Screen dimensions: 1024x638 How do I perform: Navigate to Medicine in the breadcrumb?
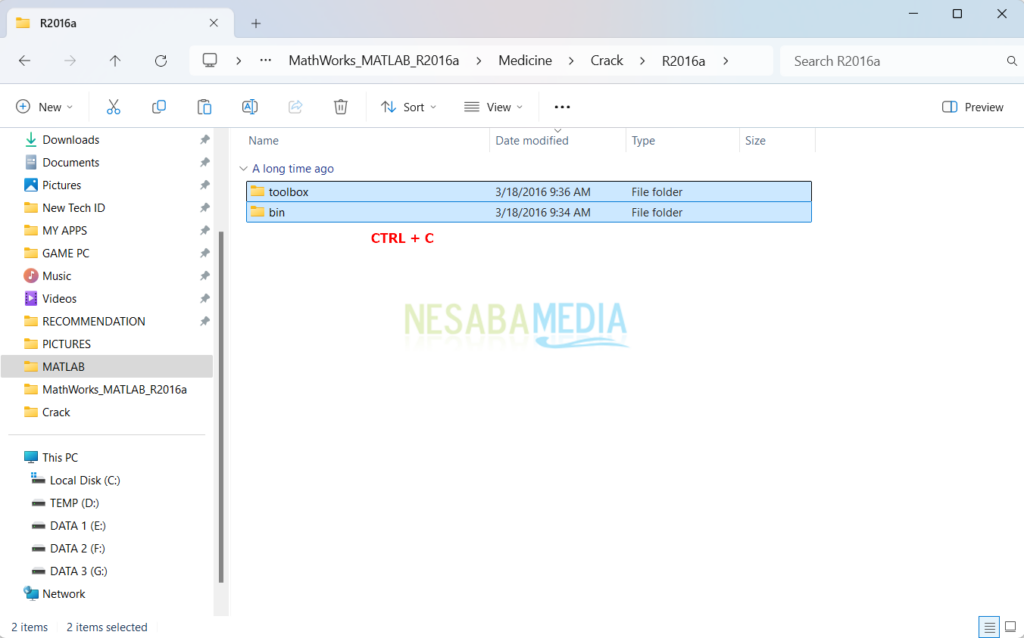tap(524, 60)
